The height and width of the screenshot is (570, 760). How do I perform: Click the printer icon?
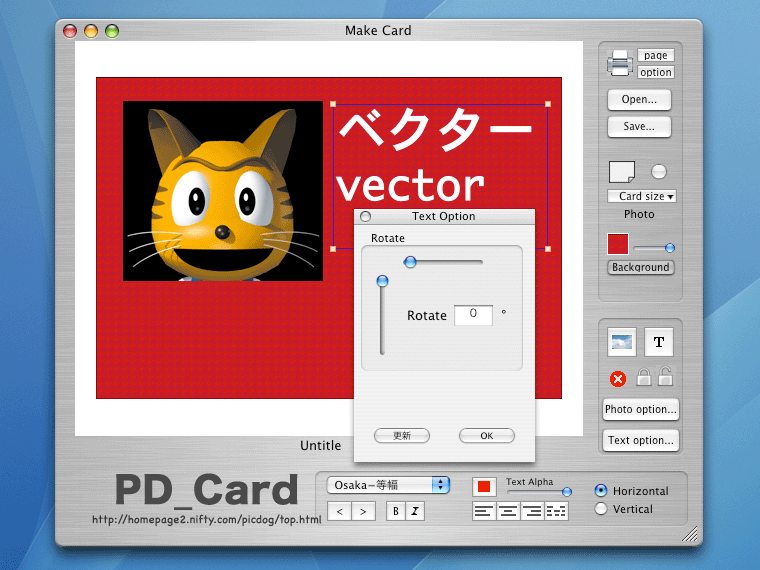620,63
